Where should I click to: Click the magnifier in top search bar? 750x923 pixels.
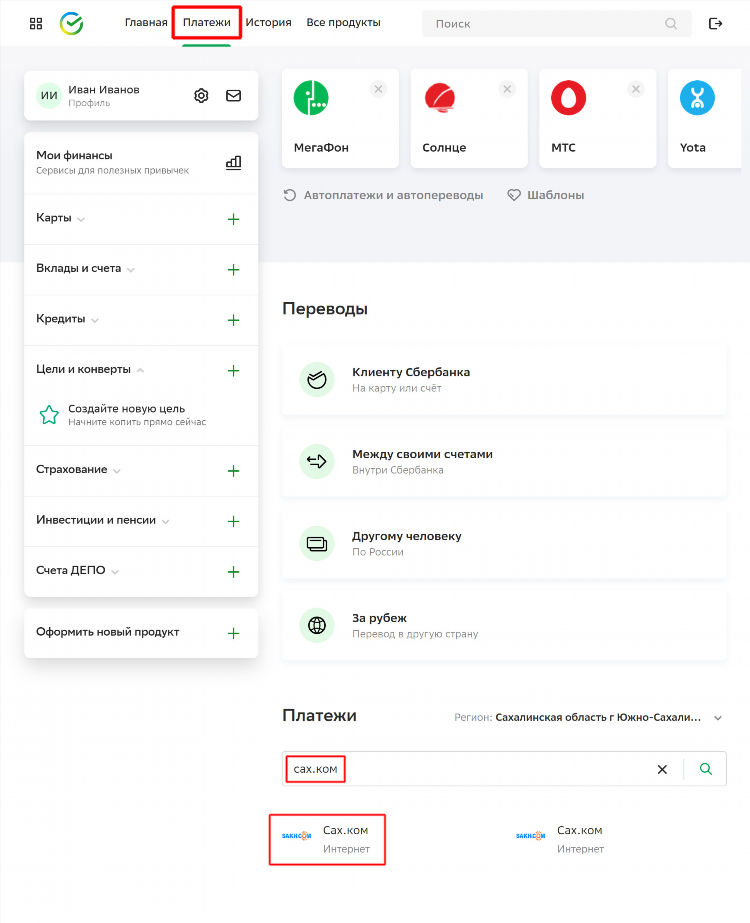point(671,24)
